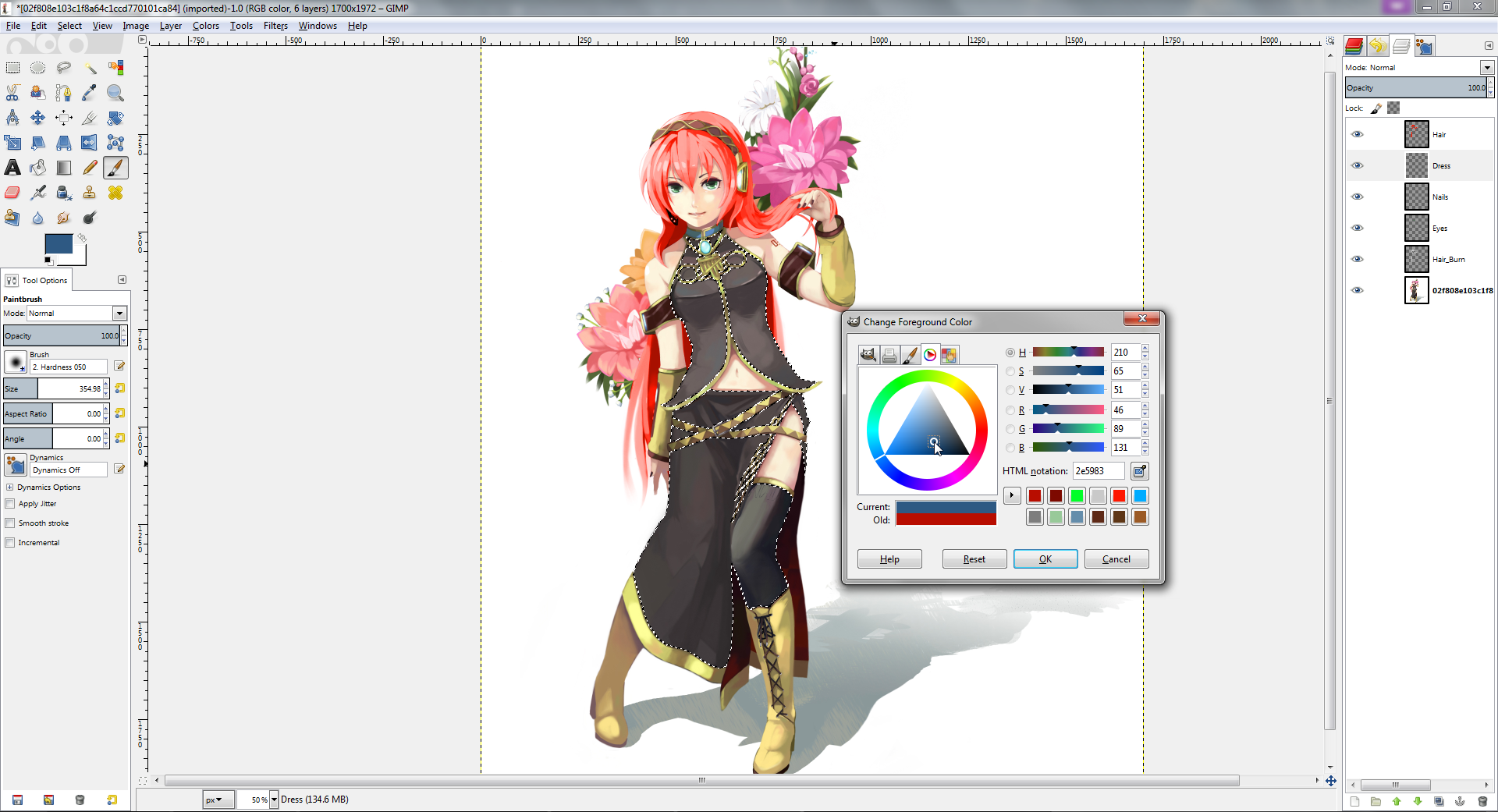The height and width of the screenshot is (812, 1498).
Task: Toggle visibility of the Nails layer
Action: 1358,197
